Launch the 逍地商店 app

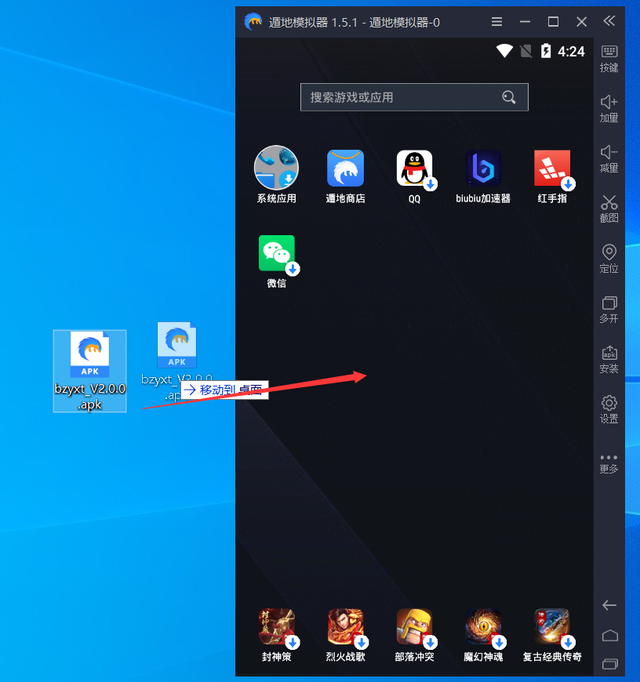(x=345, y=168)
